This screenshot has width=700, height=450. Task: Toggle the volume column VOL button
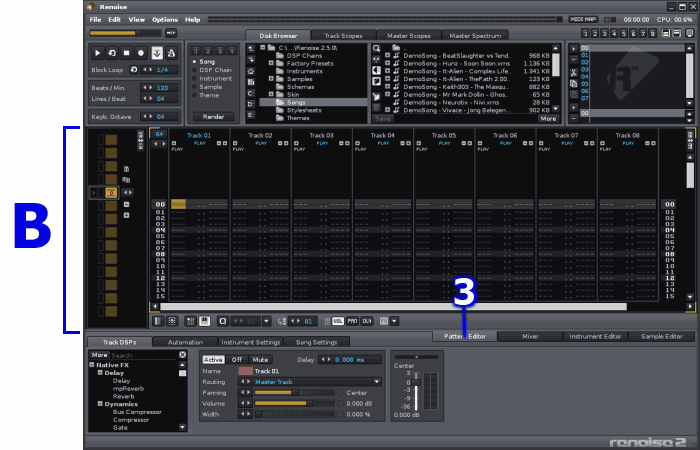tap(338, 321)
